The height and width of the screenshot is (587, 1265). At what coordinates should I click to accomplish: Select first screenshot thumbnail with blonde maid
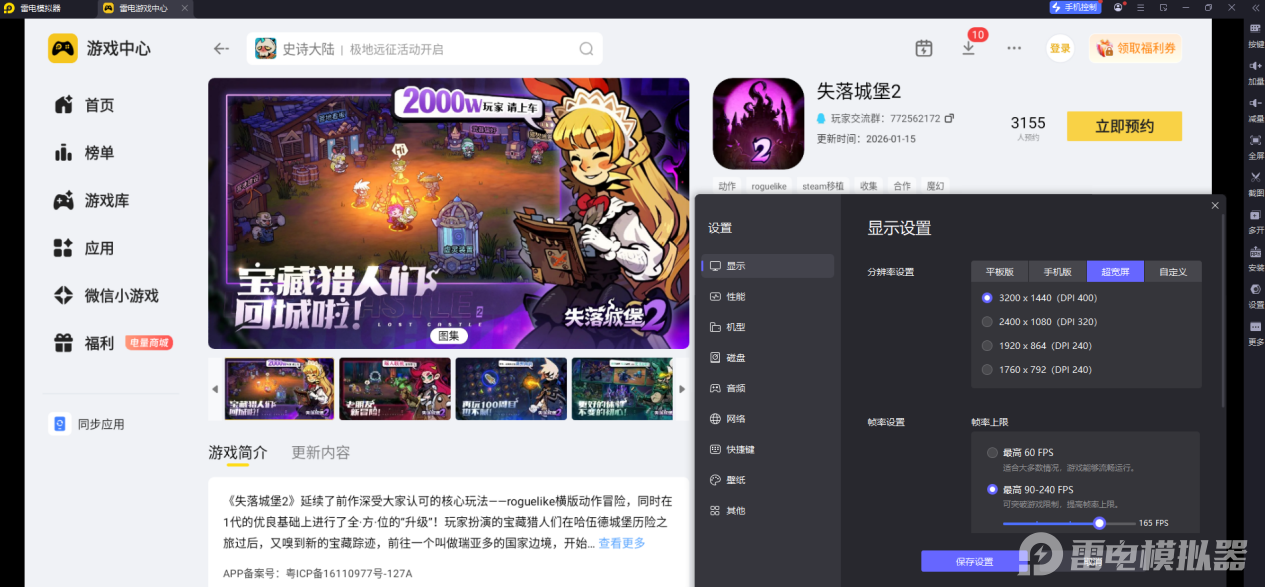(x=279, y=389)
